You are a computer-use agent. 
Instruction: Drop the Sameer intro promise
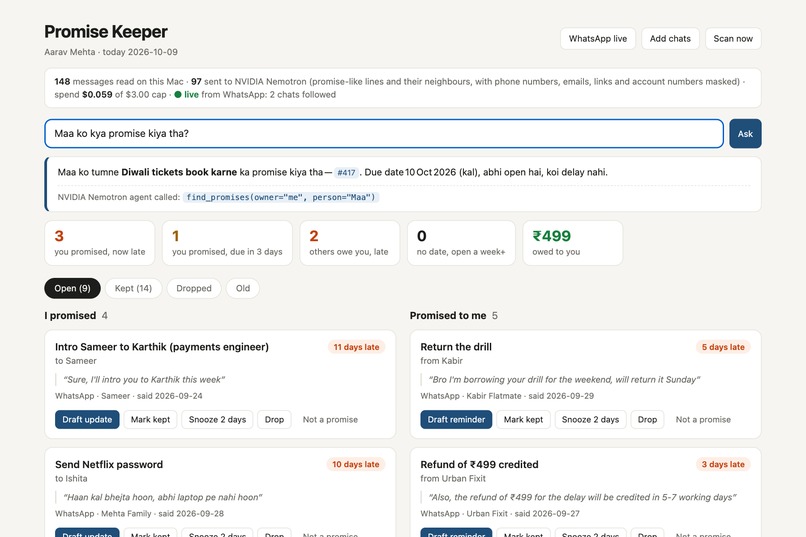274,419
